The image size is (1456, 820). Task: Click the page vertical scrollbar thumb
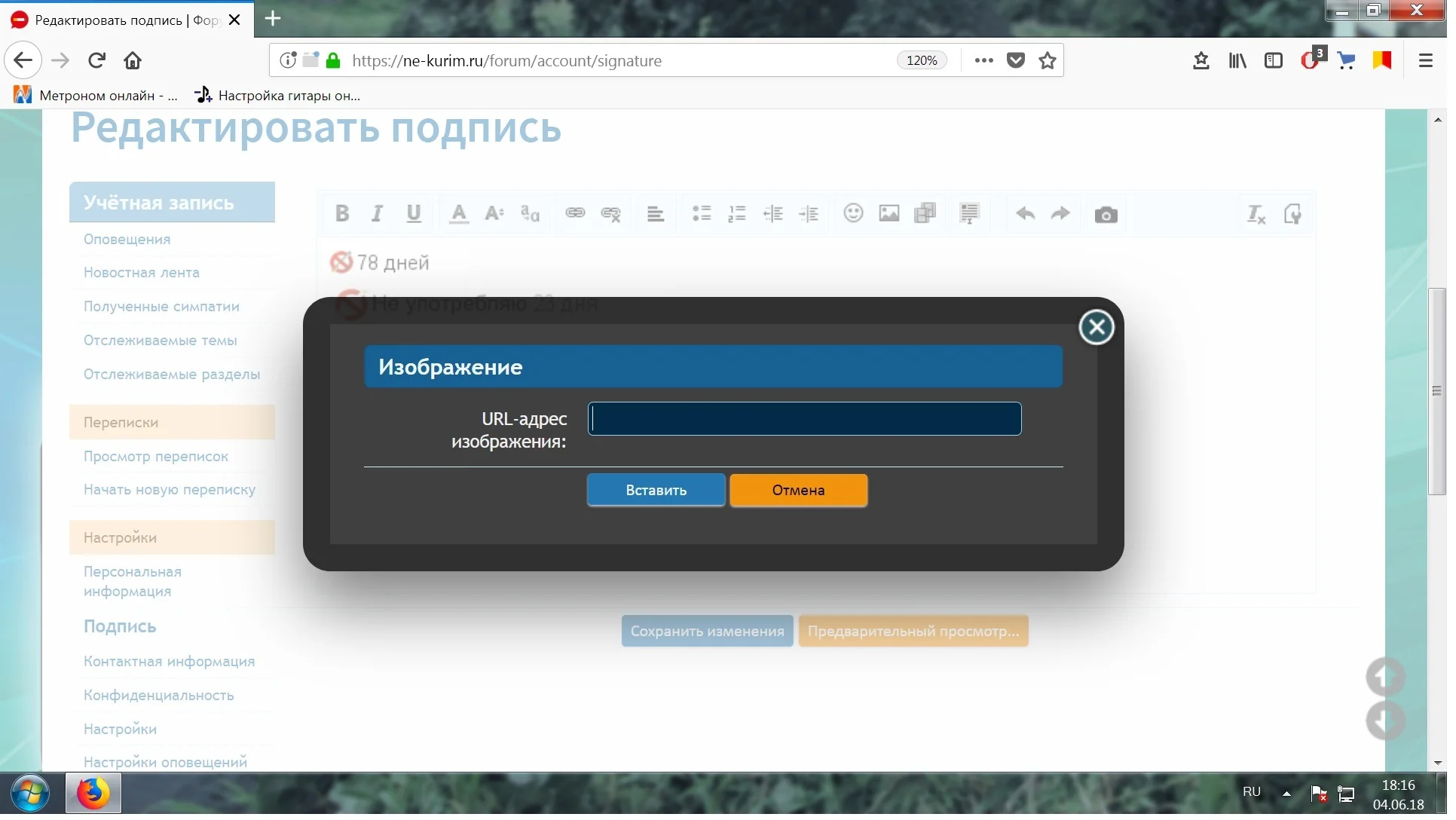pyautogui.click(x=1436, y=391)
